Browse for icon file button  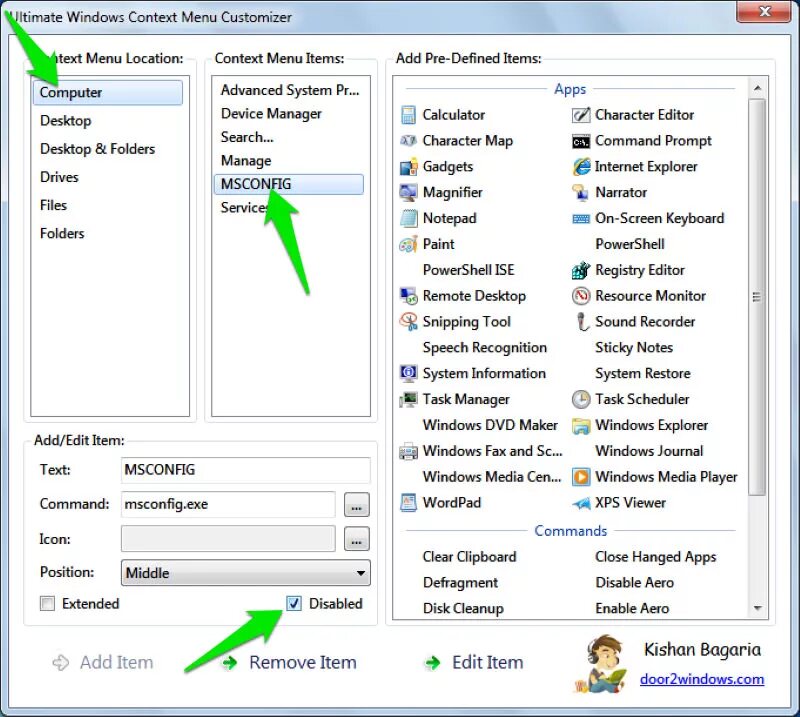coord(357,539)
